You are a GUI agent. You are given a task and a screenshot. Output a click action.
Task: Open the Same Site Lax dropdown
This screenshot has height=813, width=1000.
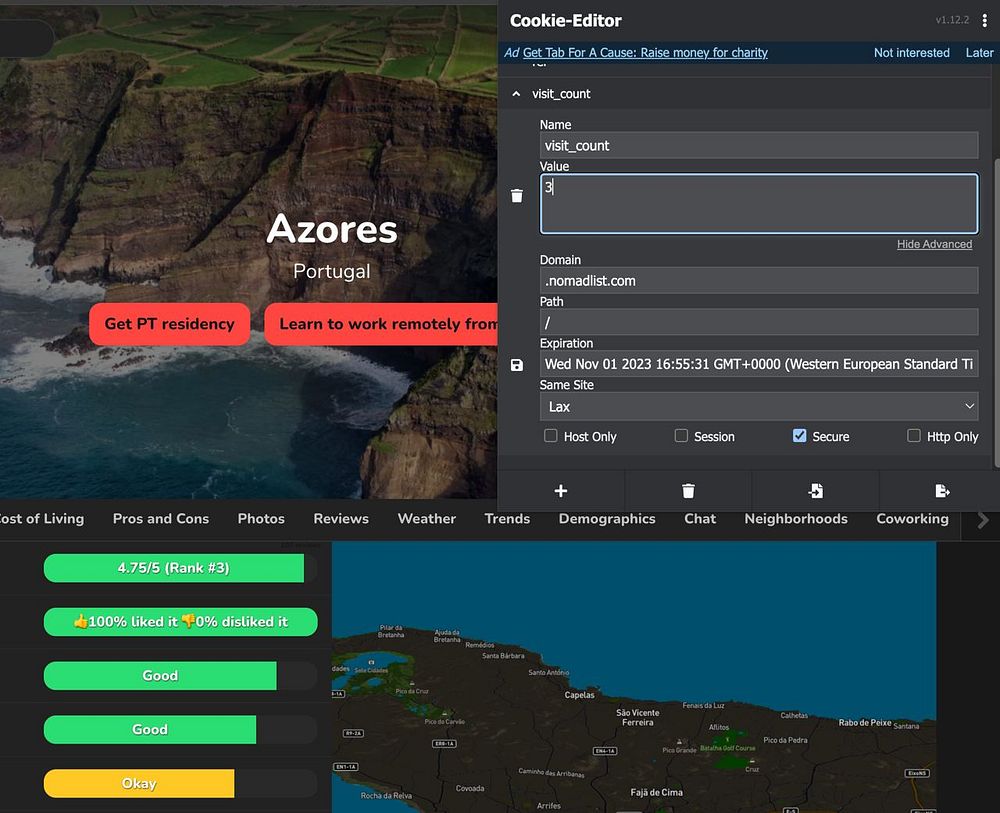[758, 406]
